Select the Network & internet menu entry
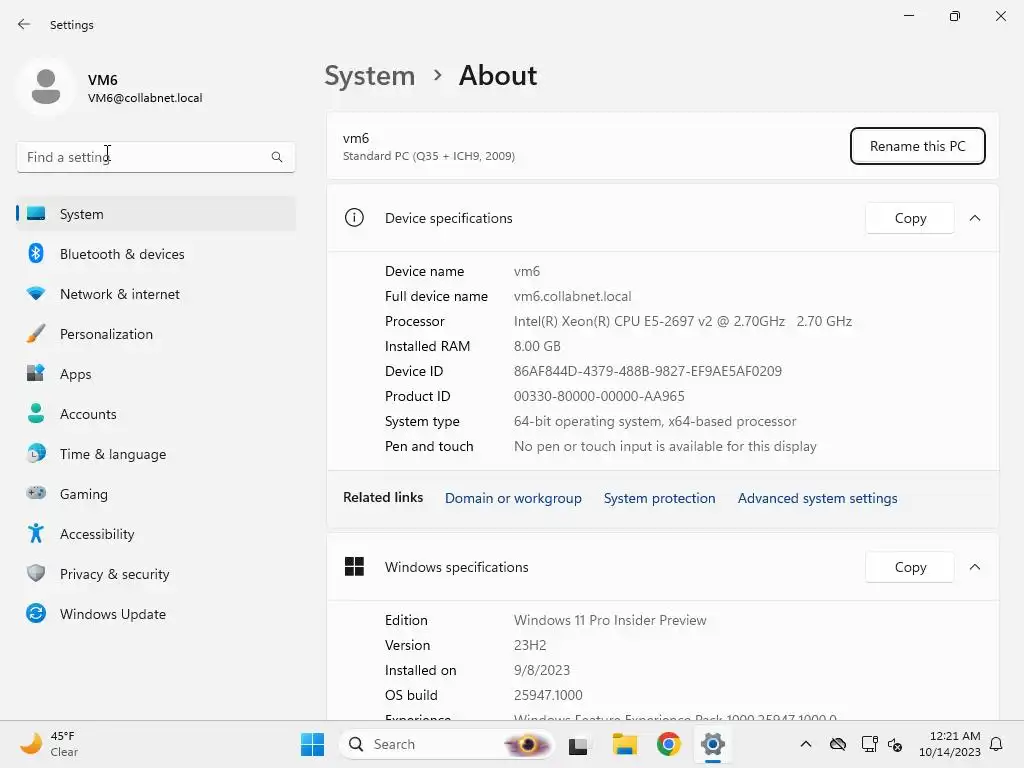1024x768 pixels. click(156, 293)
